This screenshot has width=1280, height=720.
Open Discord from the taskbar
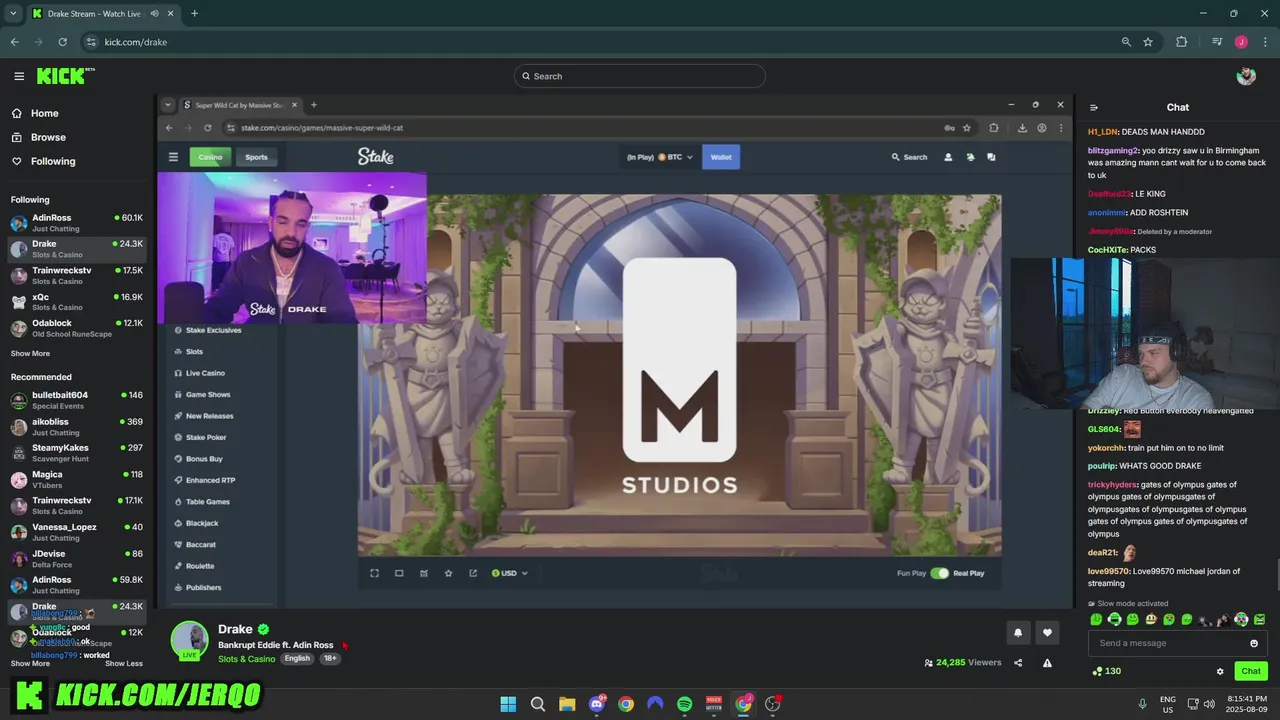coord(597,704)
